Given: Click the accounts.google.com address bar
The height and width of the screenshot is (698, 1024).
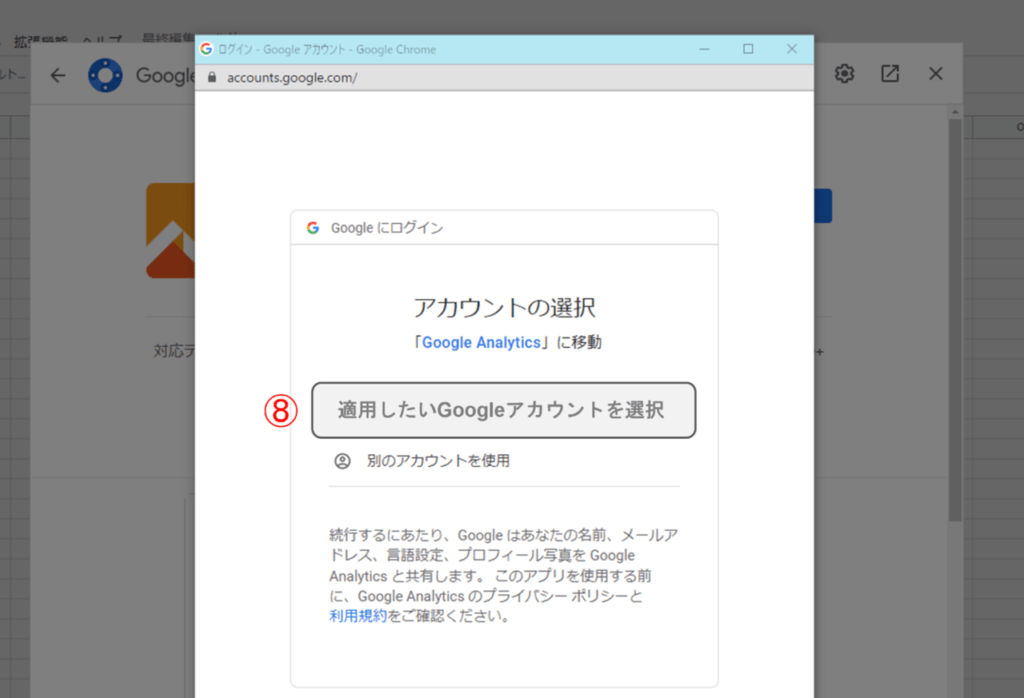Looking at the screenshot, I should [x=500, y=77].
